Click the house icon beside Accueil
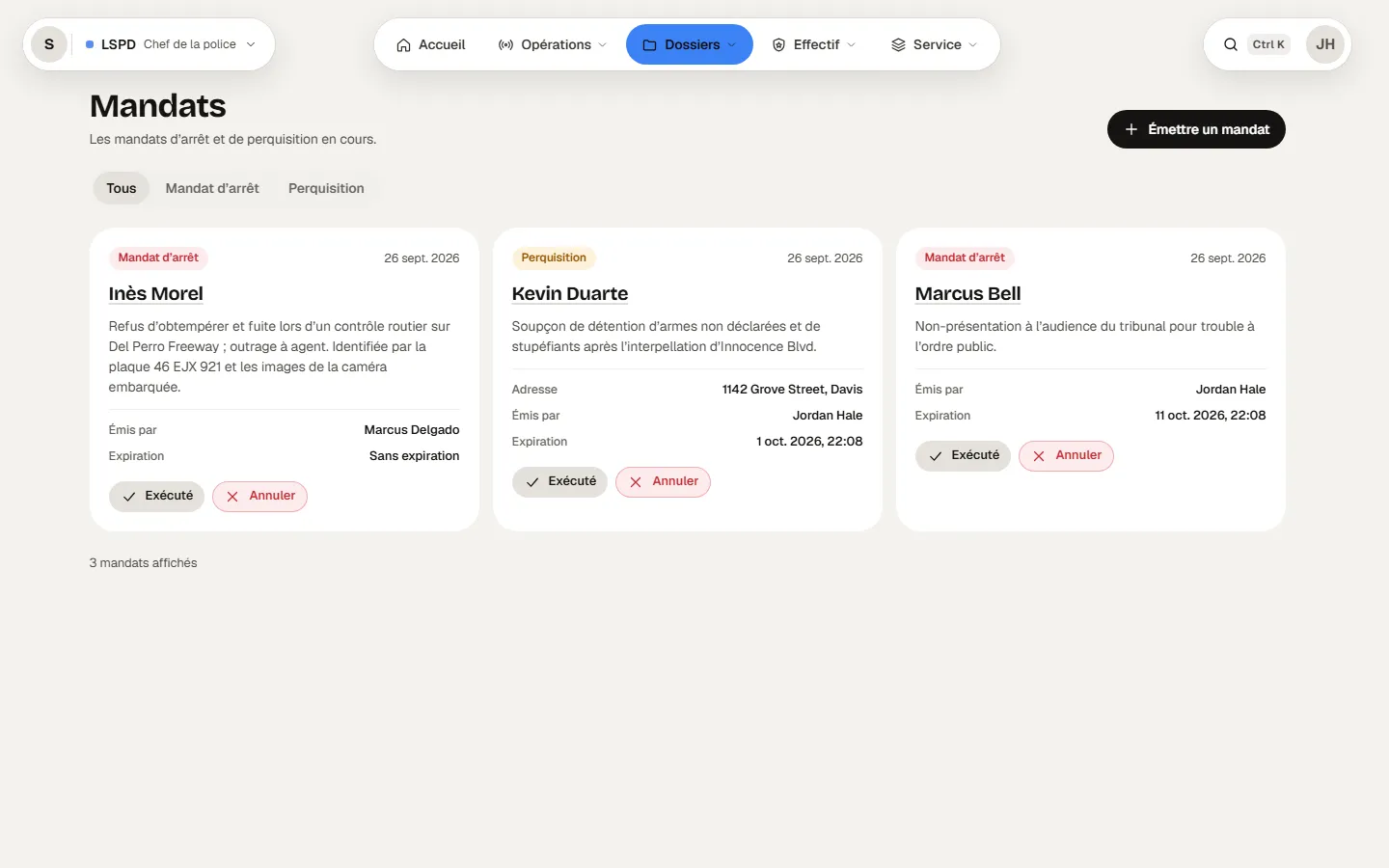This screenshot has height=868, width=1389. (x=403, y=45)
